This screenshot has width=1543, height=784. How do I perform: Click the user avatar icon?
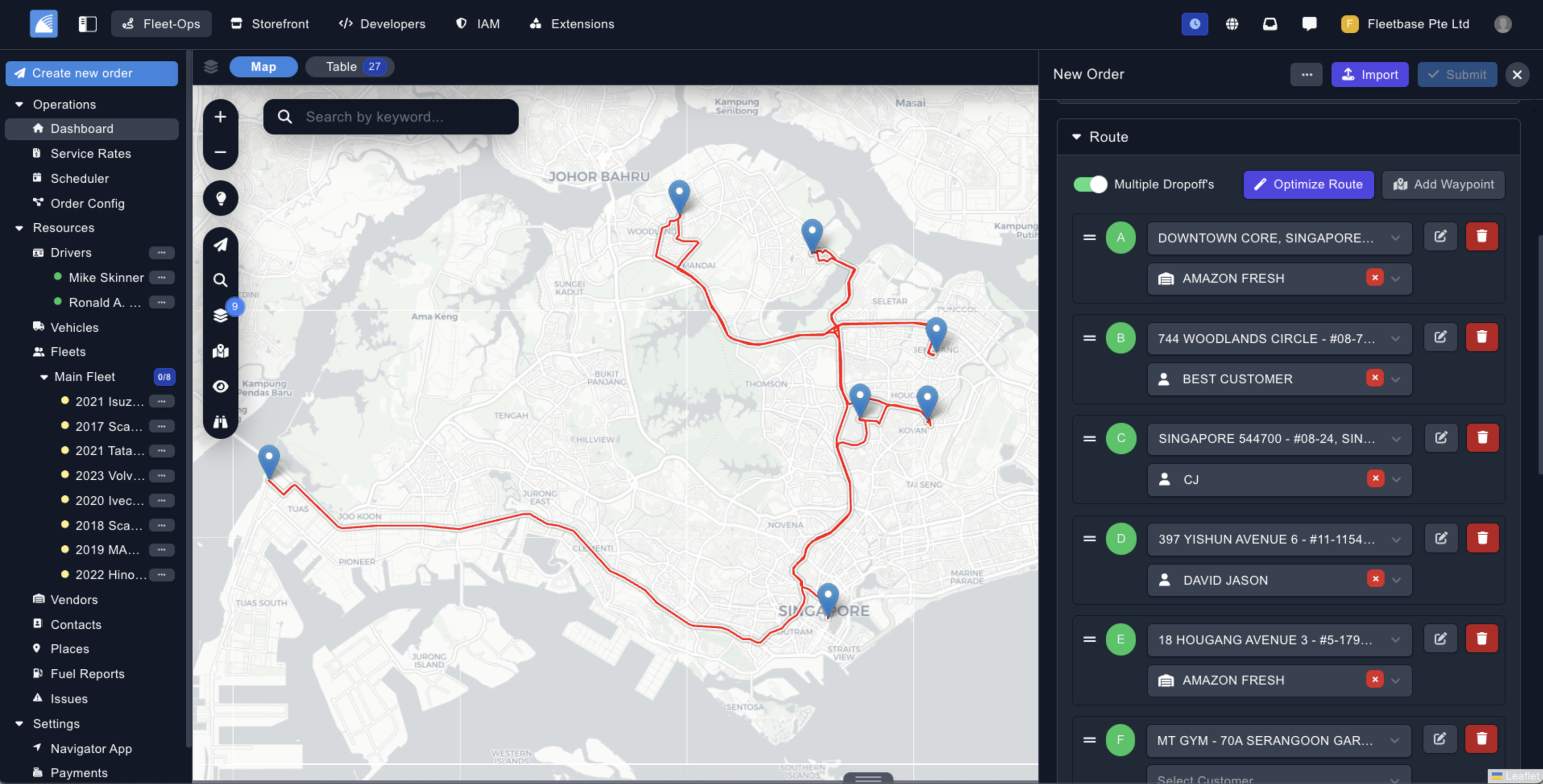[1502, 24]
